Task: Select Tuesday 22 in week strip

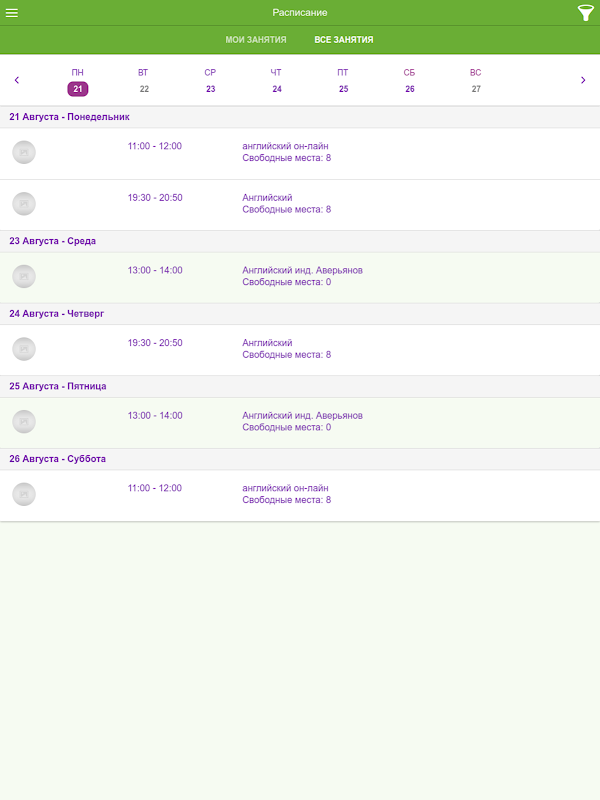Action: (144, 81)
